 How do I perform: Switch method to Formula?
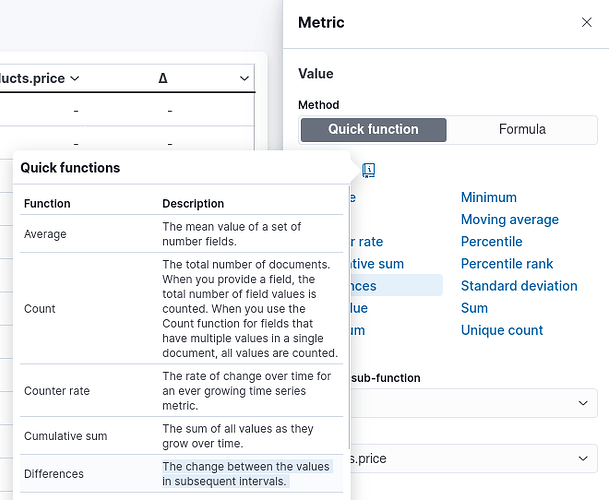522,129
